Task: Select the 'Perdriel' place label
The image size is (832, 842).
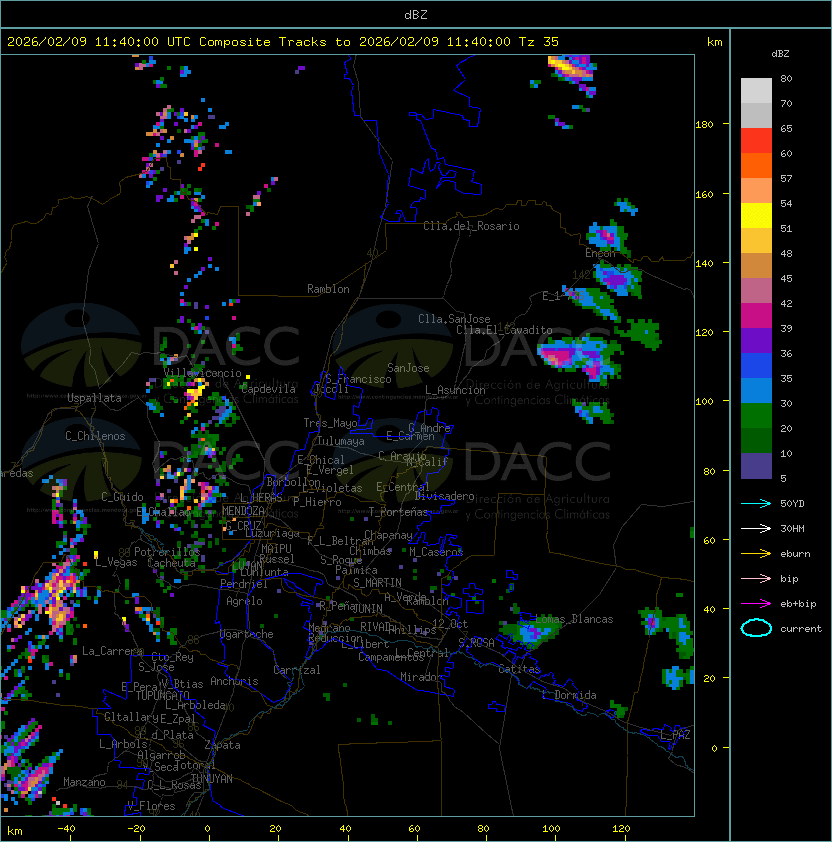Action: [x=244, y=584]
